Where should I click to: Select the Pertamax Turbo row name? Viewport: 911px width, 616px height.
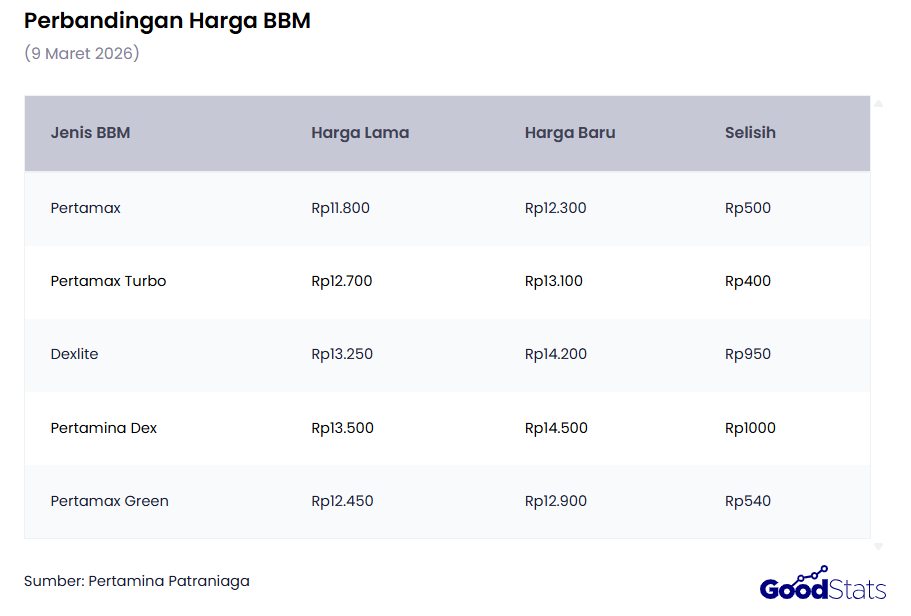point(108,282)
